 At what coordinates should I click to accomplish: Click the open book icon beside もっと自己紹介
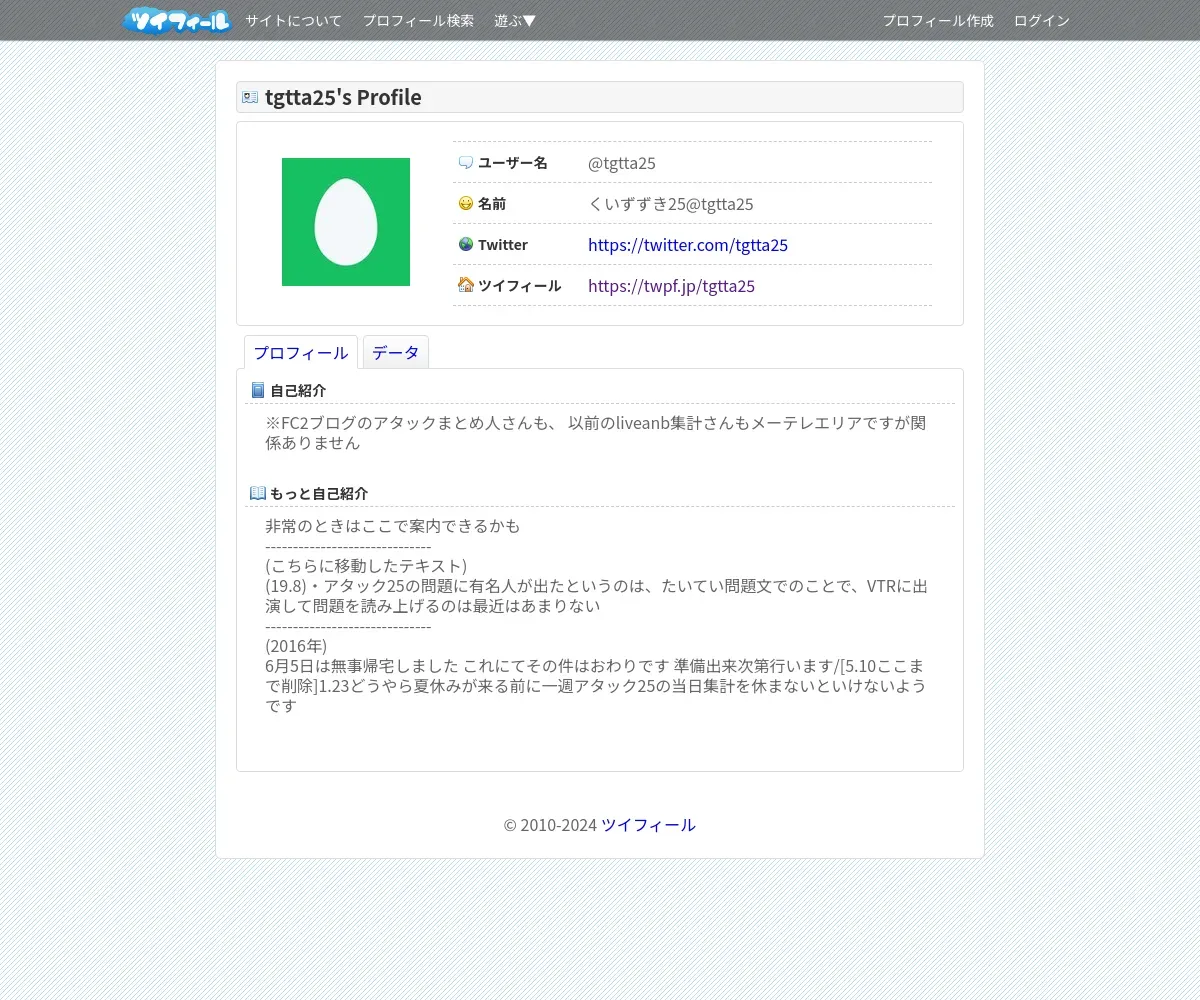click(258, 494)
